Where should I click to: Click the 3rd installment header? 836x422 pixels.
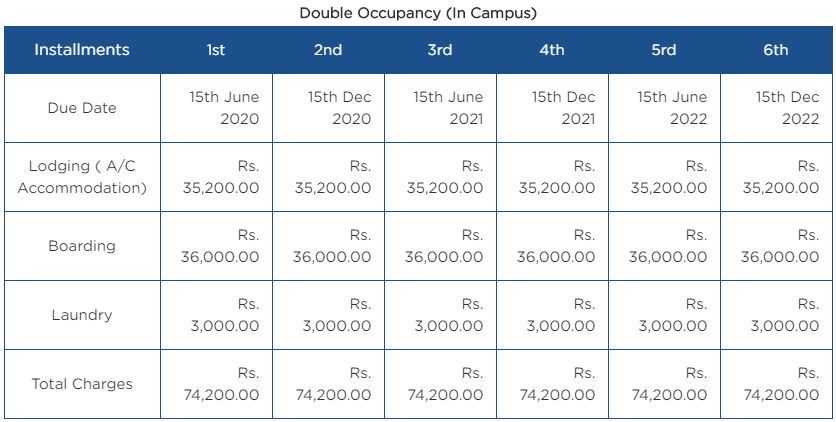[x=440, y=50]
